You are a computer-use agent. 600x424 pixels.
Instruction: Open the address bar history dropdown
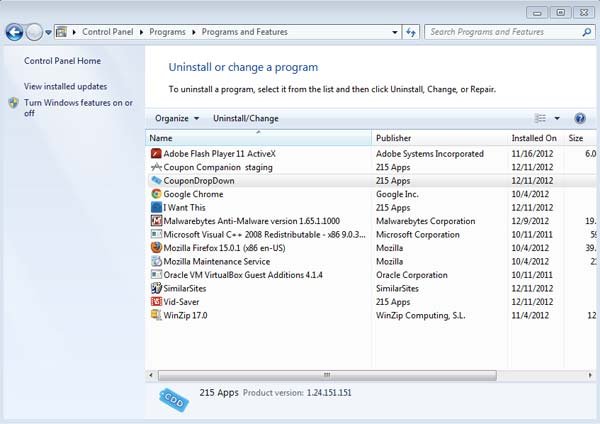pos(395,33)
